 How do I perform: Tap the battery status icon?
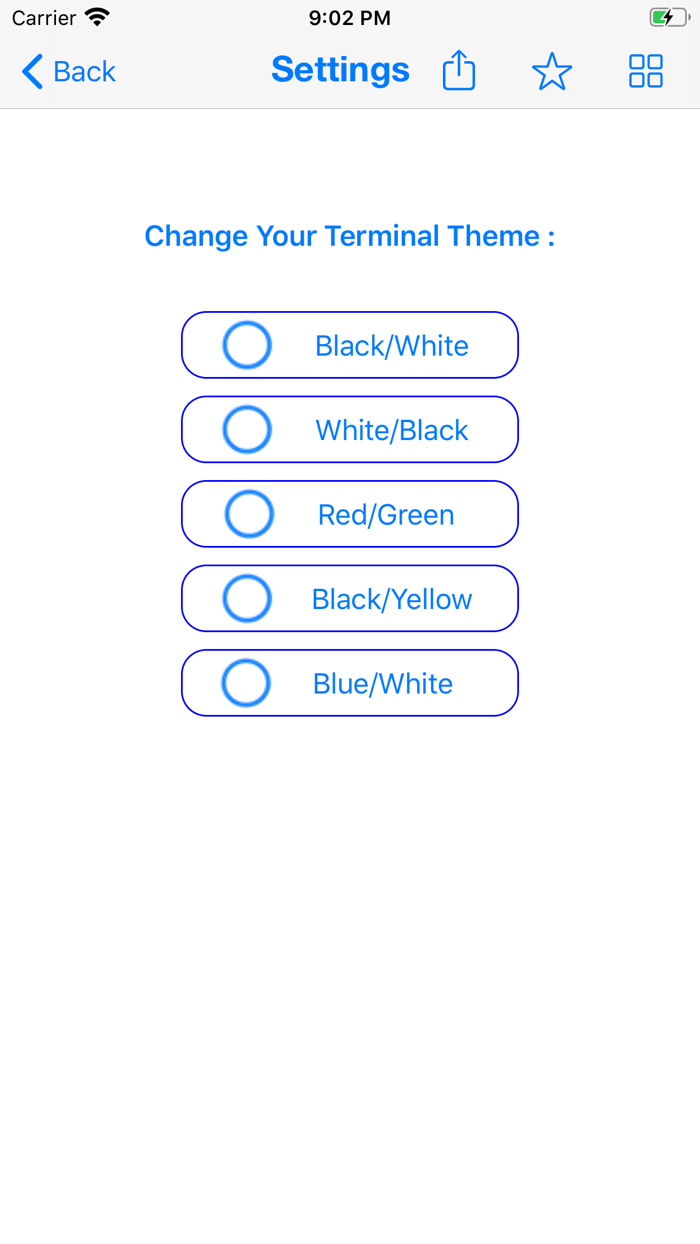point(669,18)
